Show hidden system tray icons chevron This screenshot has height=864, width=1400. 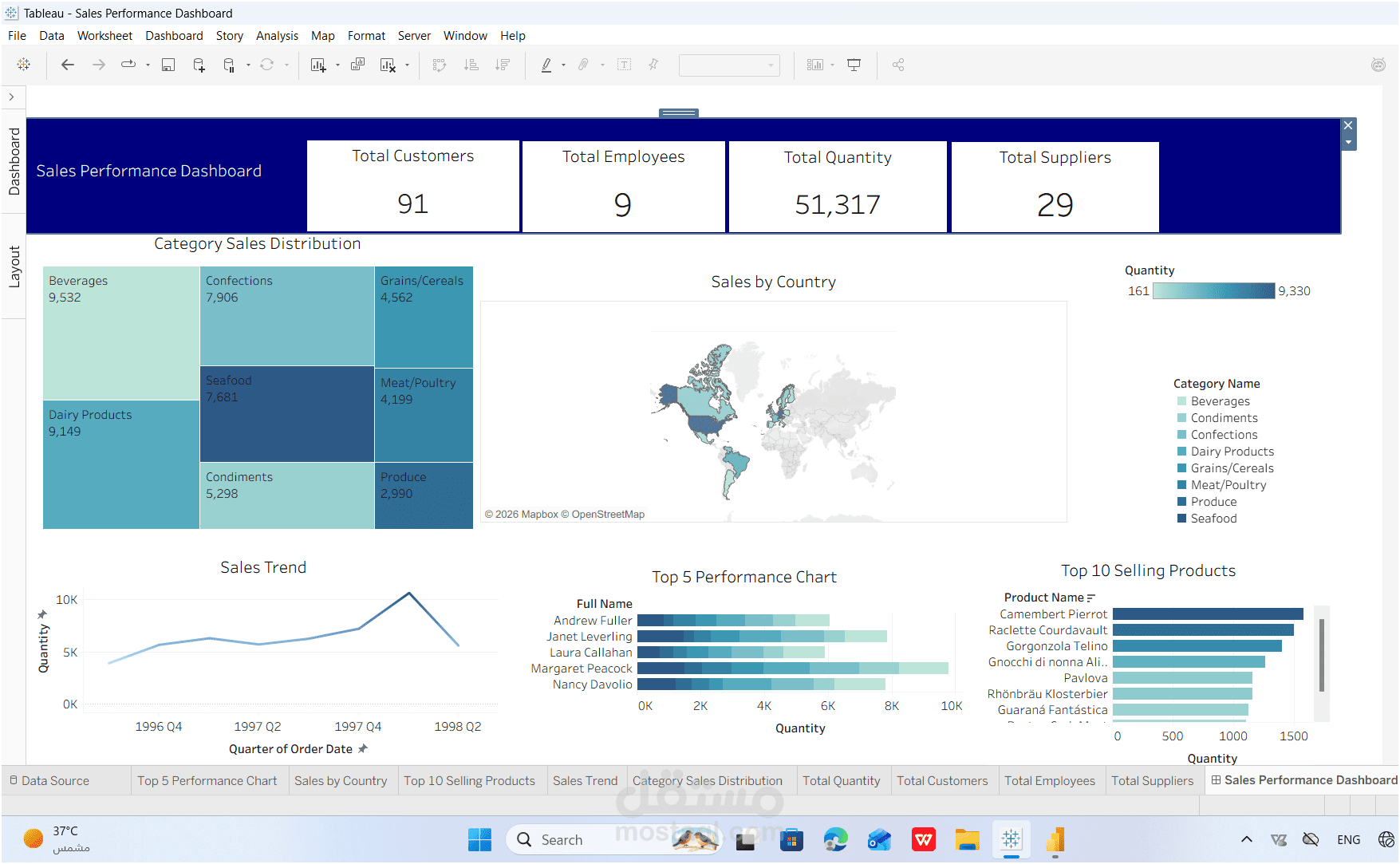pyautogui.click(x=1247, y=839)
